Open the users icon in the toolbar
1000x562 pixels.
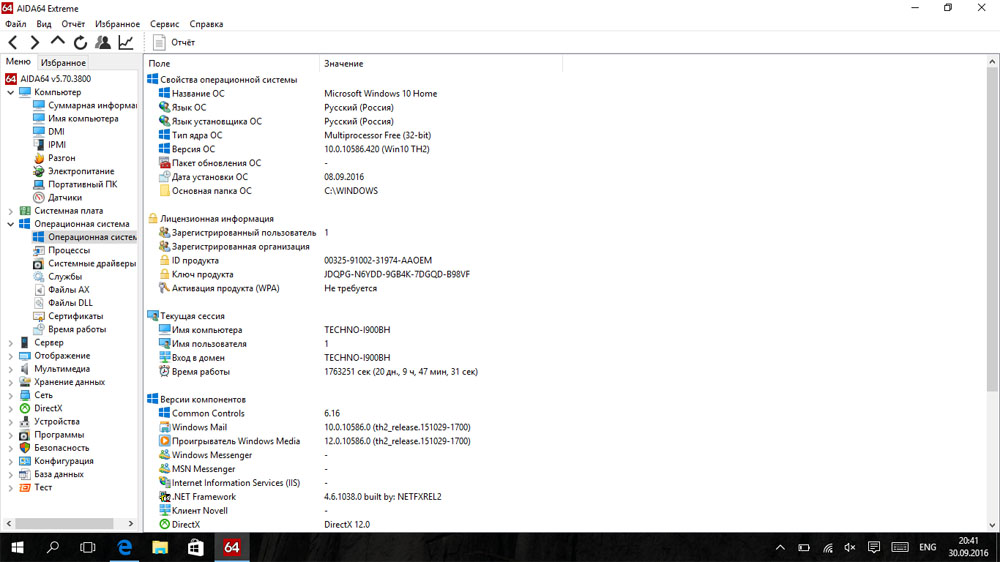tap(103, 42)
